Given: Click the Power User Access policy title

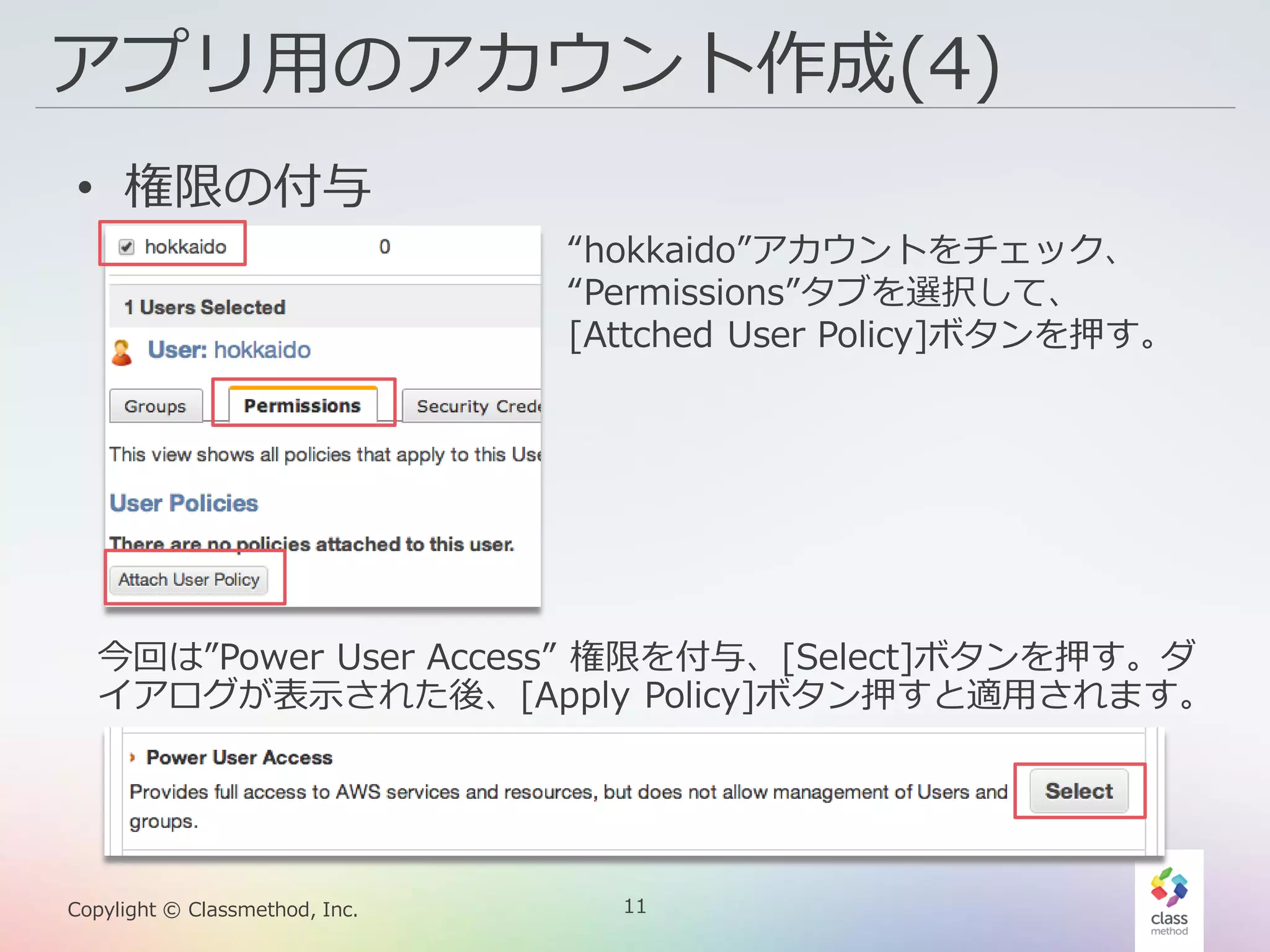Looking at the screenshot, I should coord(239,757).
